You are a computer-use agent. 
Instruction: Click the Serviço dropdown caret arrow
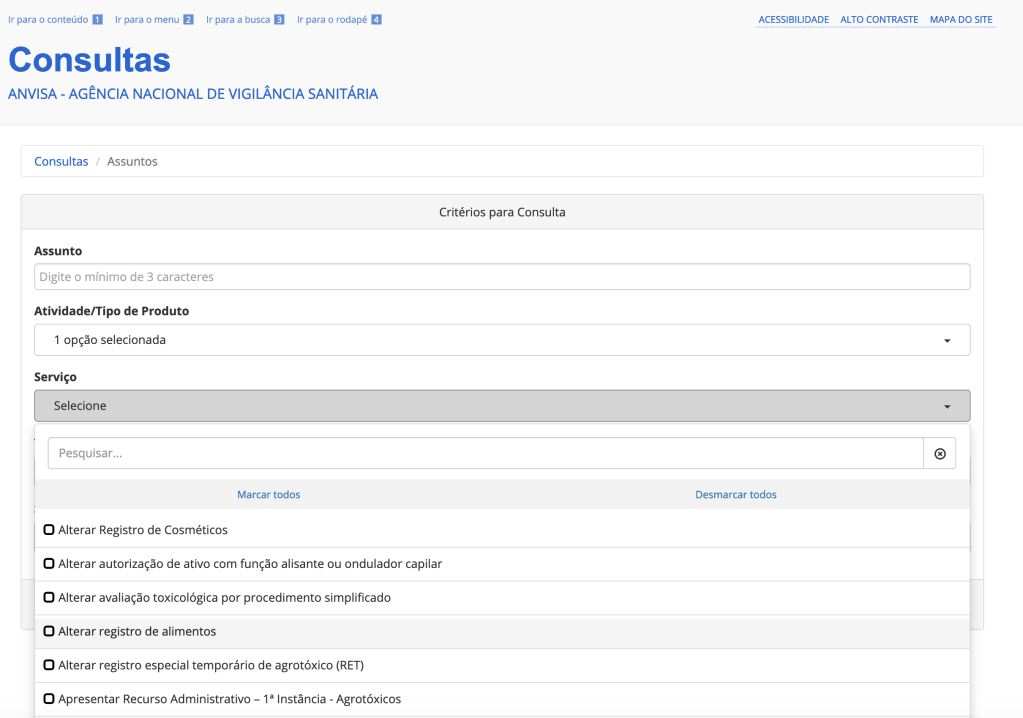tap(946, 406)
